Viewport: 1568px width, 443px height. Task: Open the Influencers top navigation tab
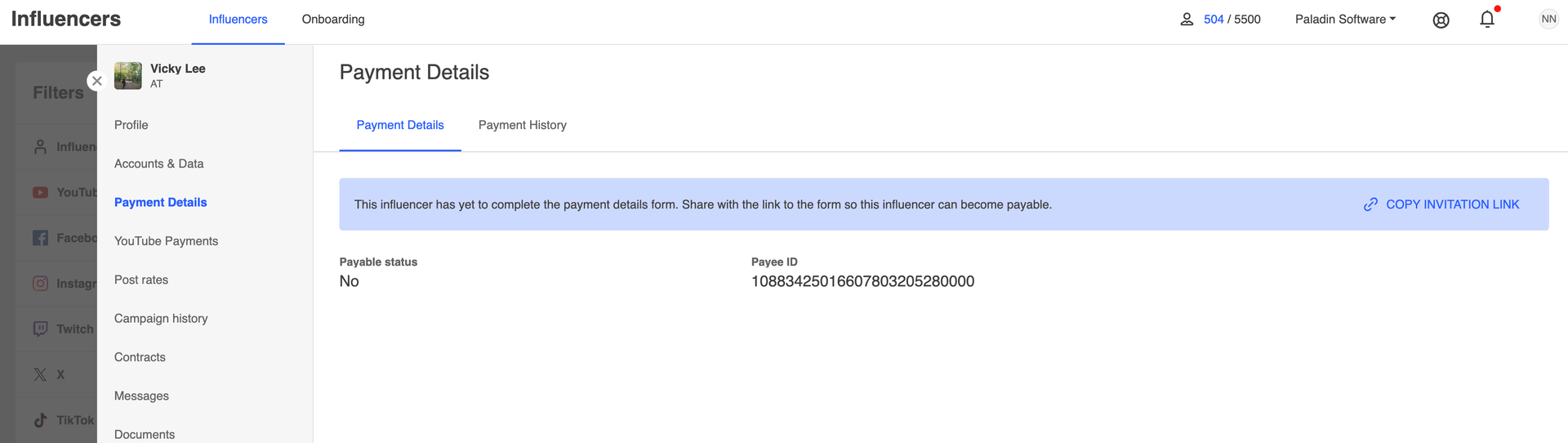pos(238,19)
